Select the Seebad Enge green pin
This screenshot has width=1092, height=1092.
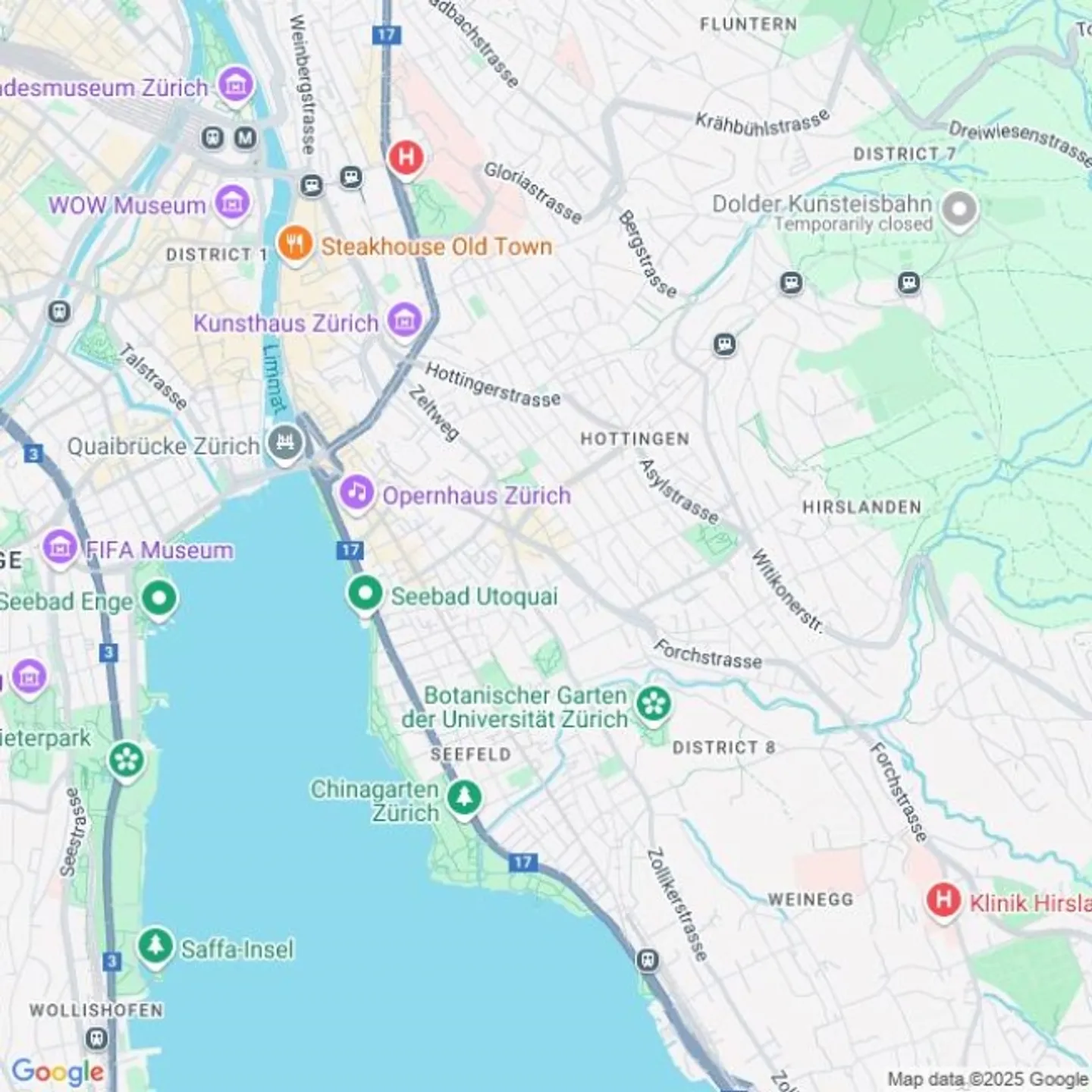click(x=159, y=600)
